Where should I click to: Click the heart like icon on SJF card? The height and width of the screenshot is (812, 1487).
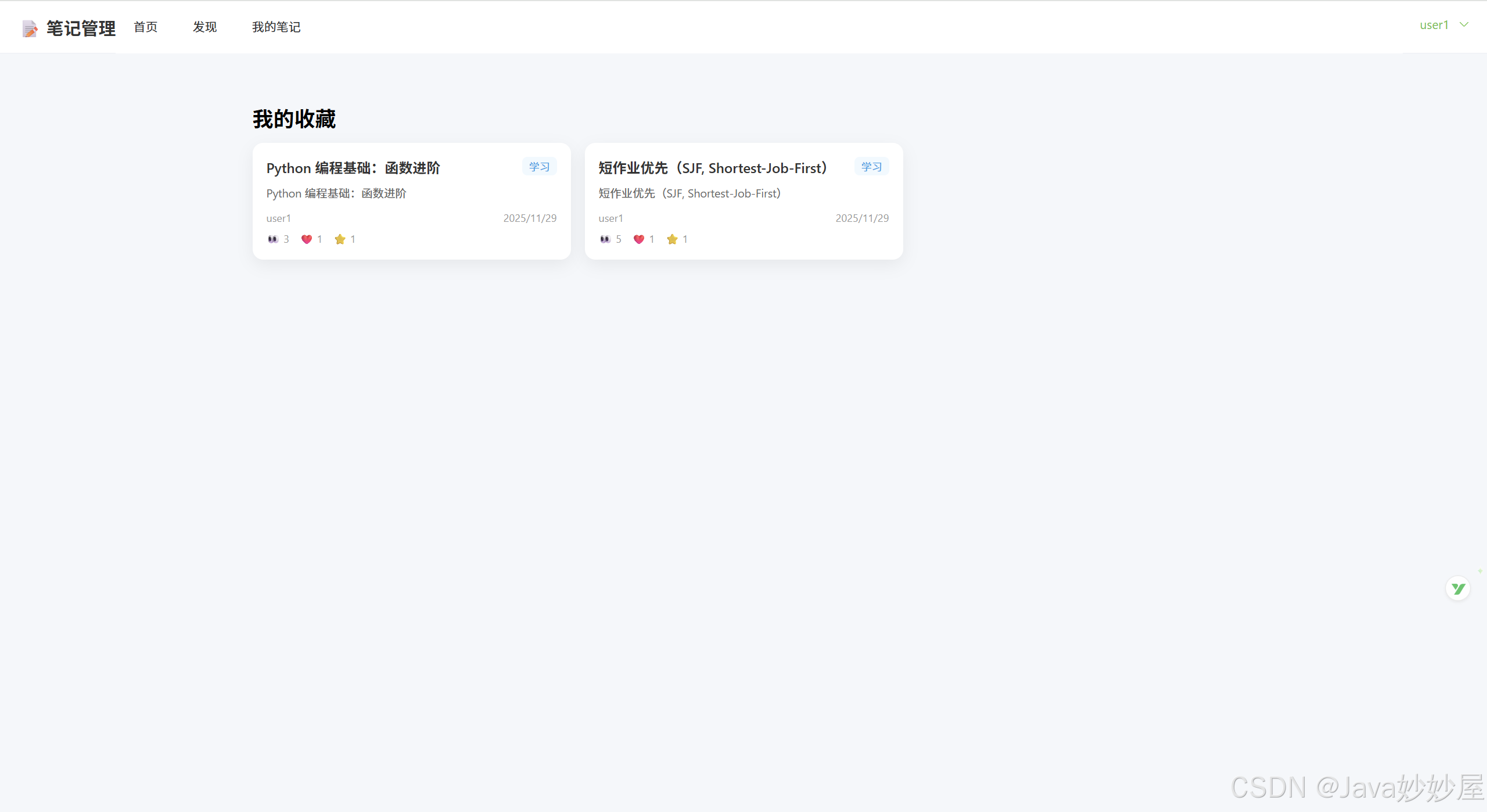tap(639, 239)
